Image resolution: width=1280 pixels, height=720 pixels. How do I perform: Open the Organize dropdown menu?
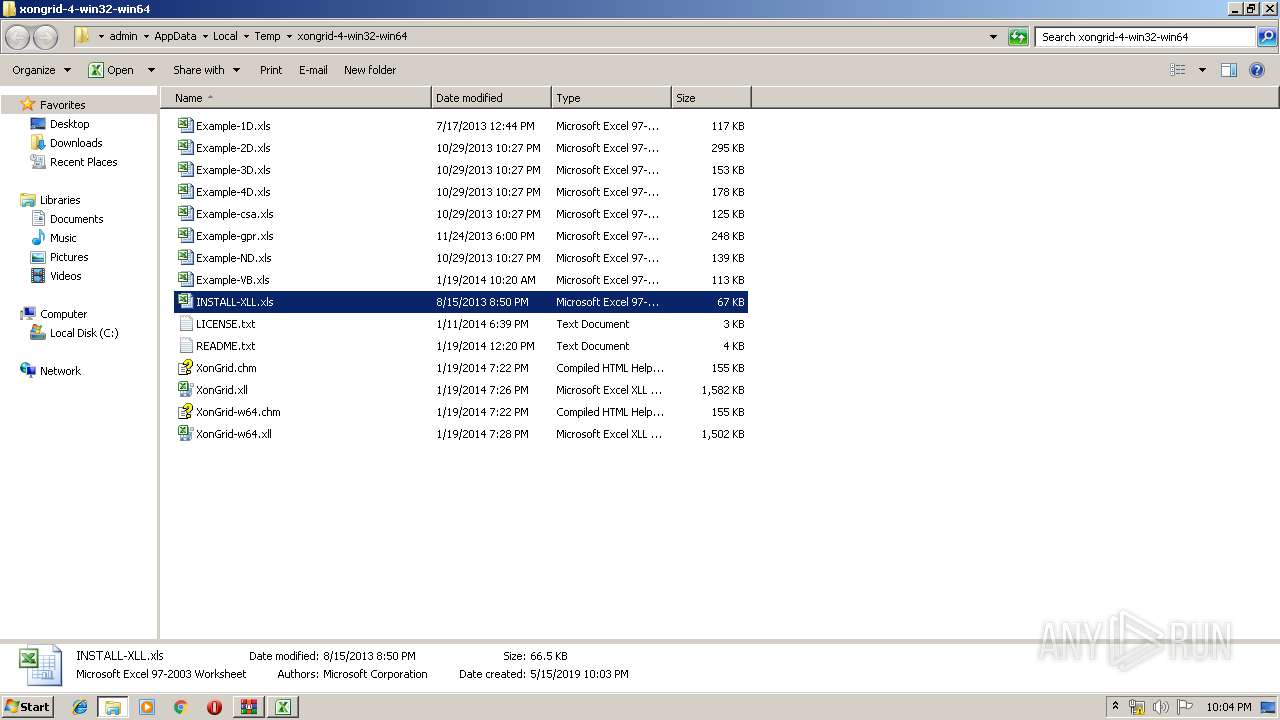(41, 70)
